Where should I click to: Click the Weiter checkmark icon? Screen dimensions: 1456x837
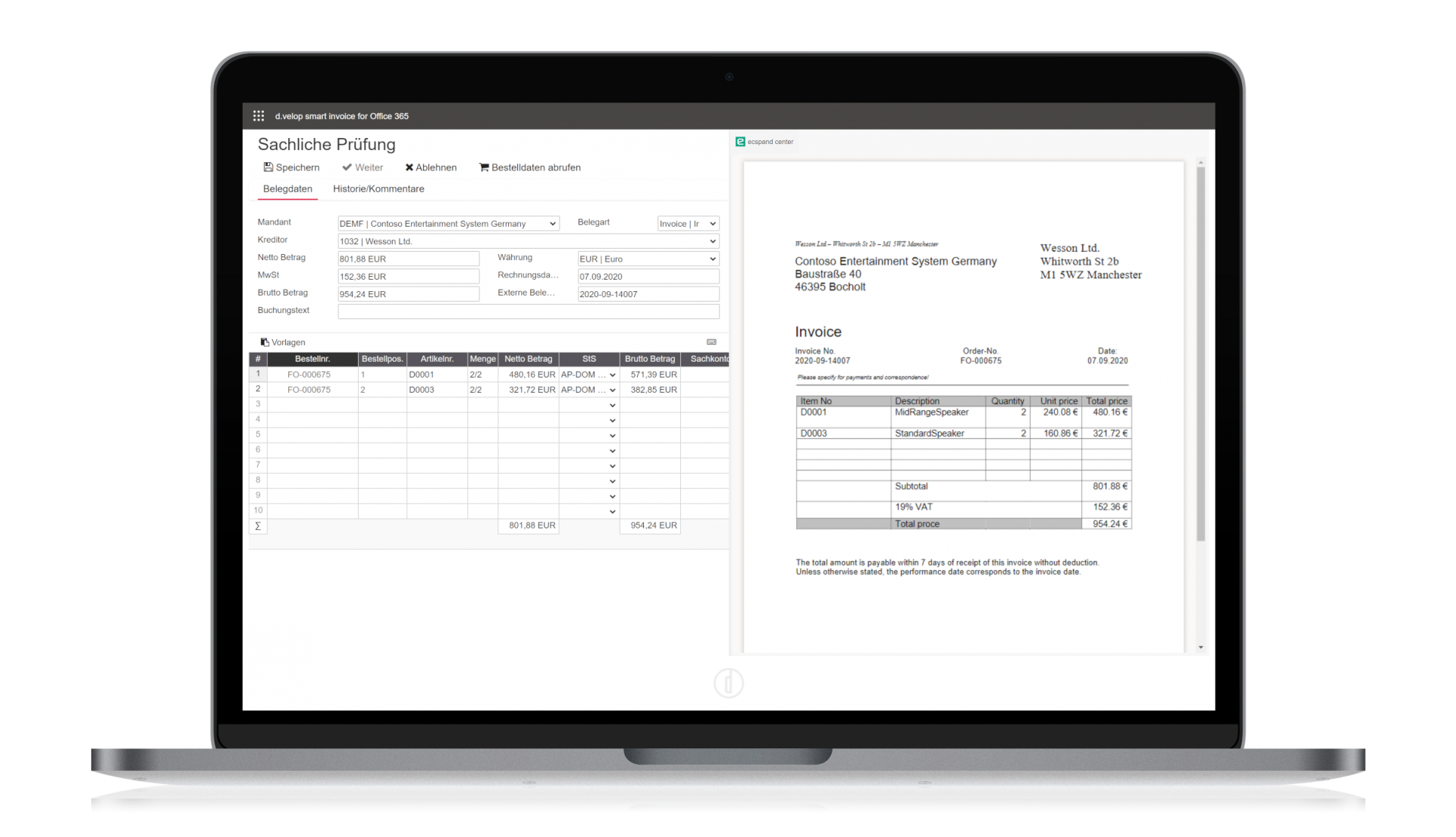(x=347, y=168)
